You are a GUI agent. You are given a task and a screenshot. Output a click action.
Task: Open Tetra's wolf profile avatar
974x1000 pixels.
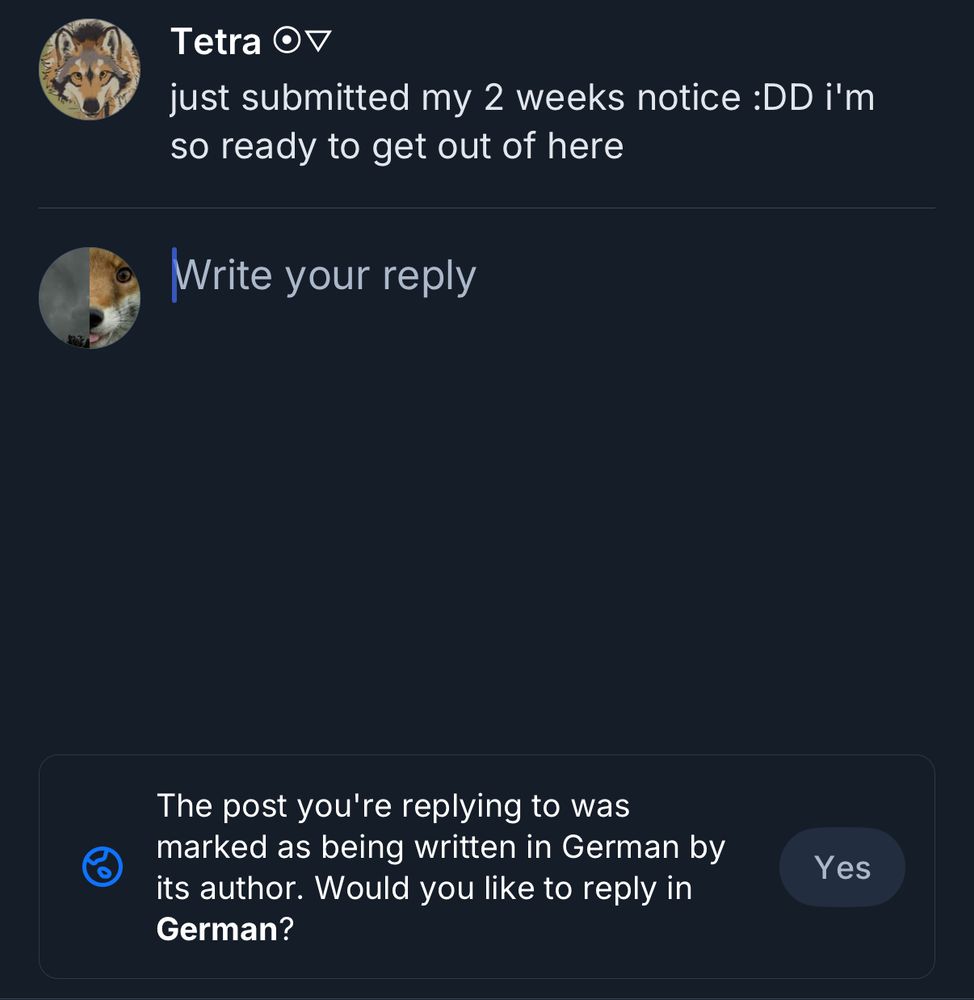89,69
